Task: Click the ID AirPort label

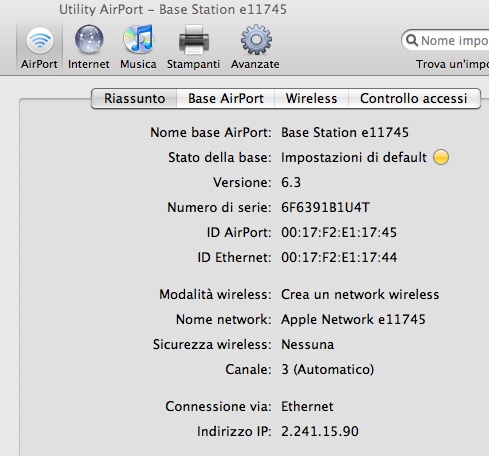Action: pos(239,233)
